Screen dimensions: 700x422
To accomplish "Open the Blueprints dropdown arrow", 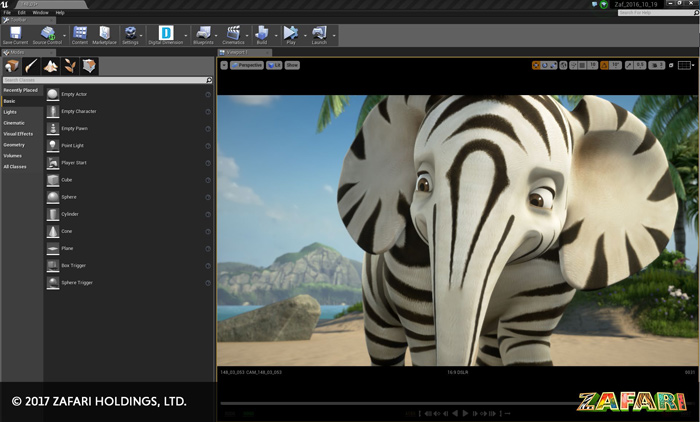I will pos(216,35).
